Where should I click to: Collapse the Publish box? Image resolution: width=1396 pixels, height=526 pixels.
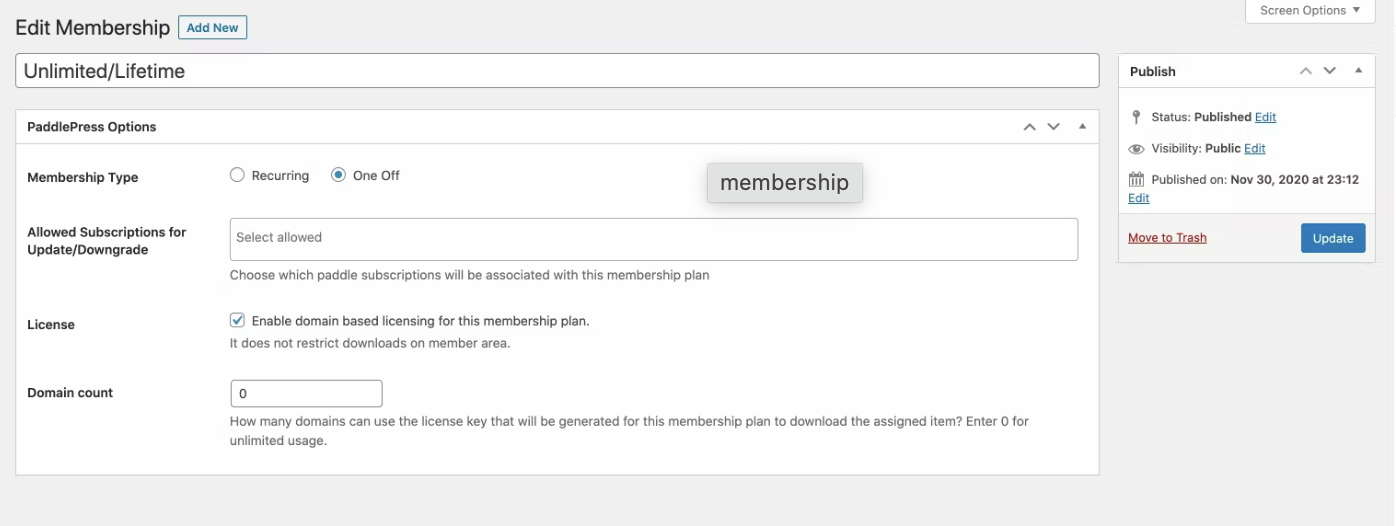click(1358, 71)
